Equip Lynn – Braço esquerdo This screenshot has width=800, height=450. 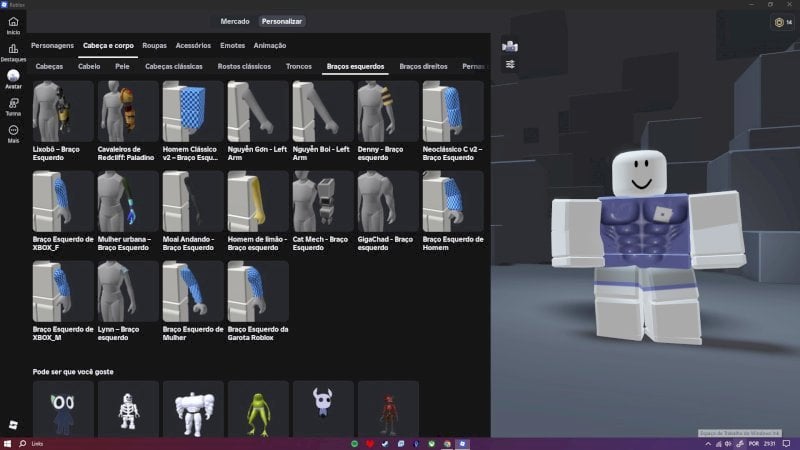(128, 291)
